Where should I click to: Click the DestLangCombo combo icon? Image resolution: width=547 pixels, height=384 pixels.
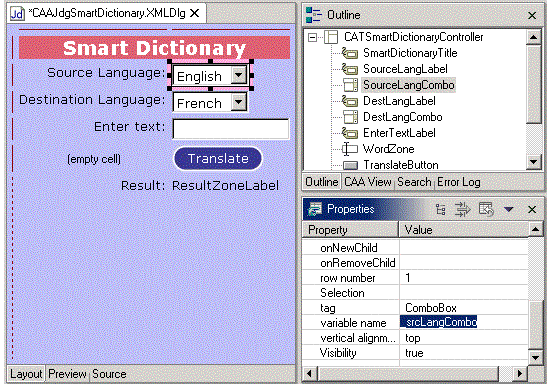pos(350,117)
